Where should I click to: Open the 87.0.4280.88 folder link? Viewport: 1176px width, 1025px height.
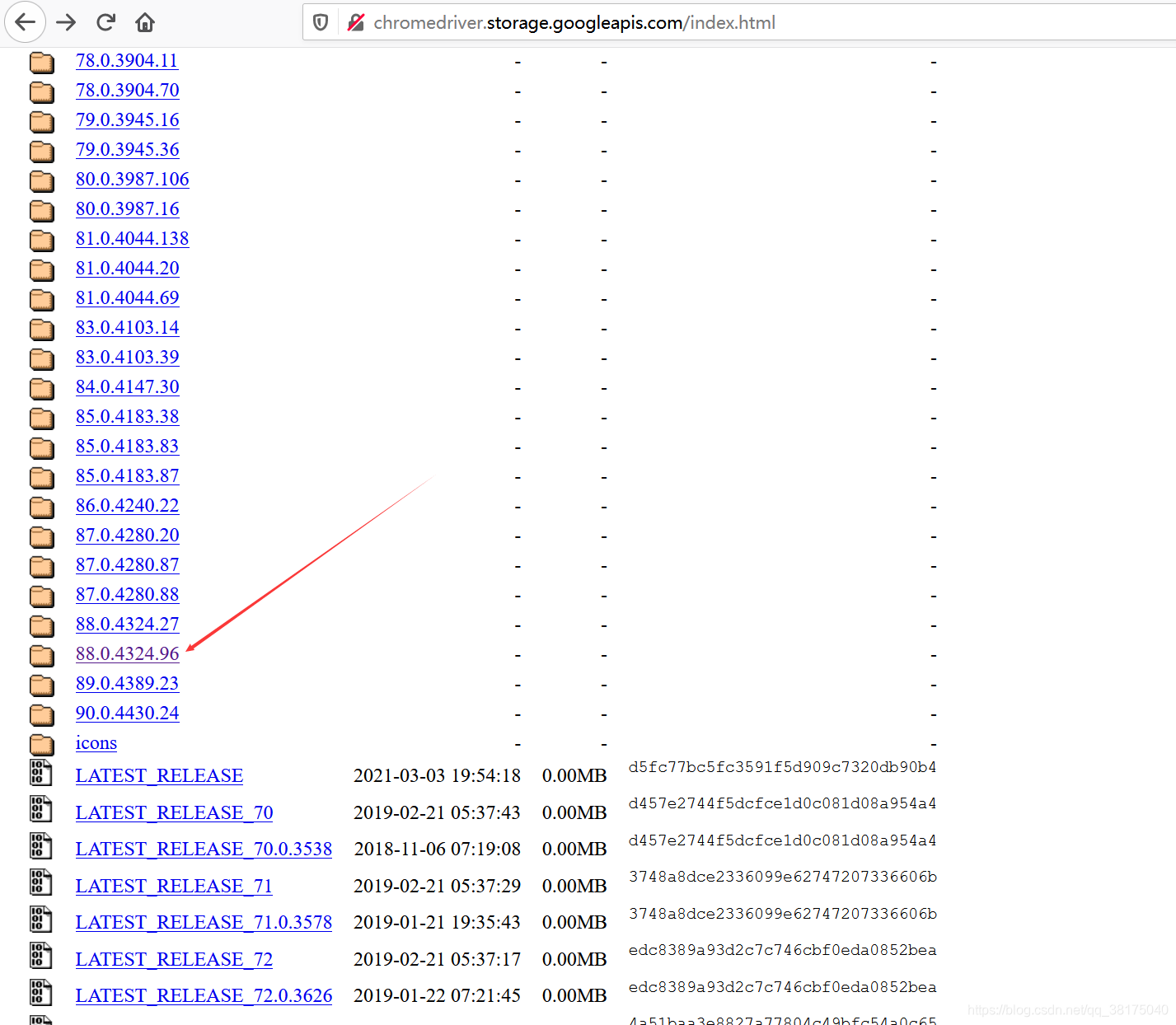[x=128, y=595]
